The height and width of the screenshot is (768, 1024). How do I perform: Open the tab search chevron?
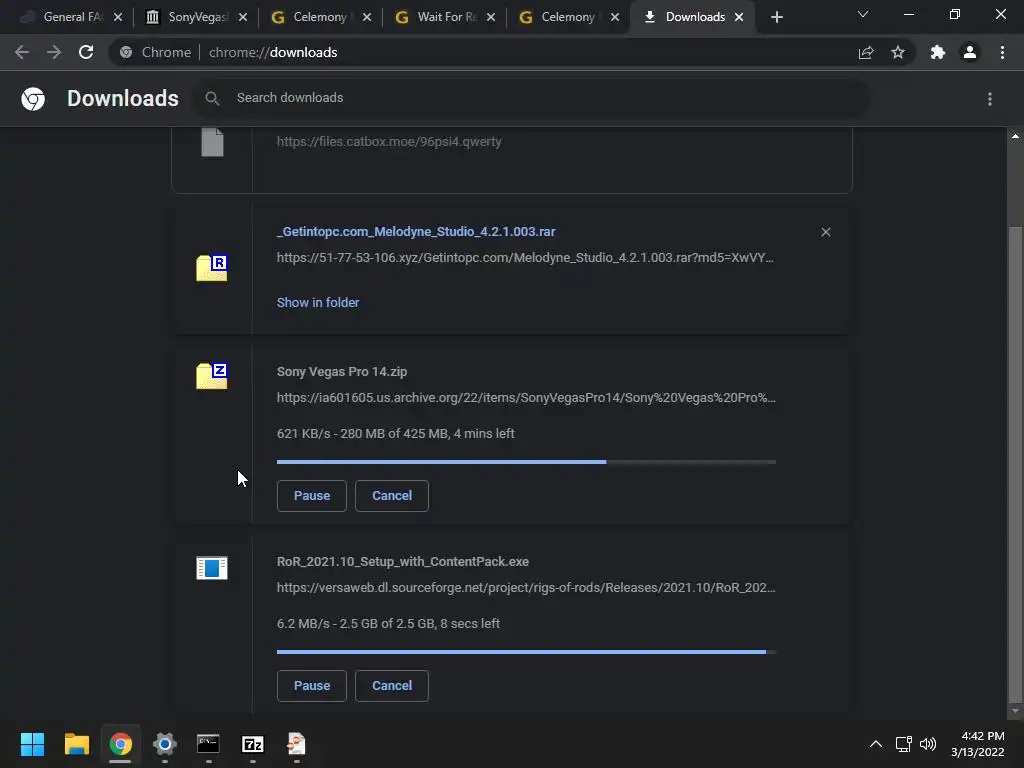pyautogui.click(x=863, y=14)
